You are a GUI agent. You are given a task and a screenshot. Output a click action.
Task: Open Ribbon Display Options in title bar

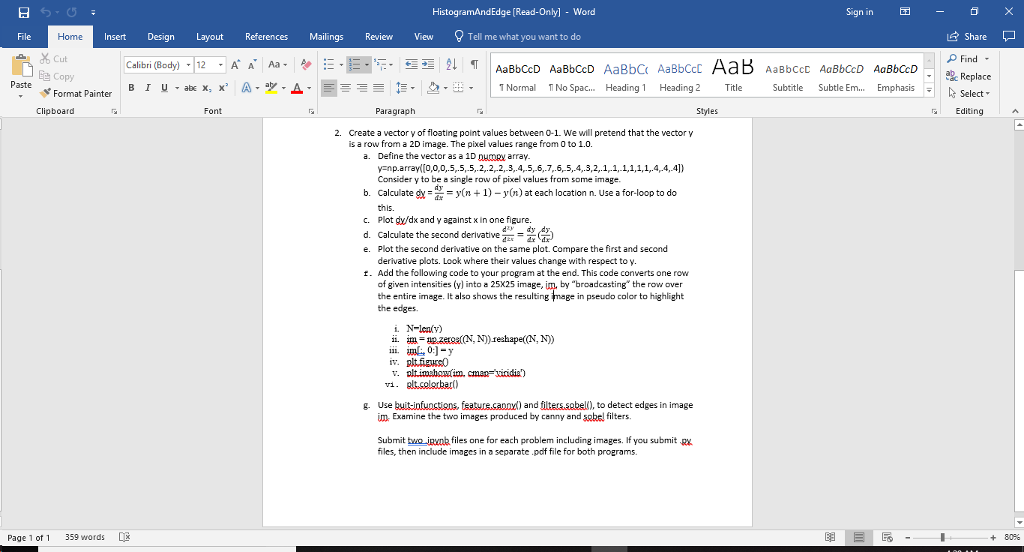click(905, 12)
